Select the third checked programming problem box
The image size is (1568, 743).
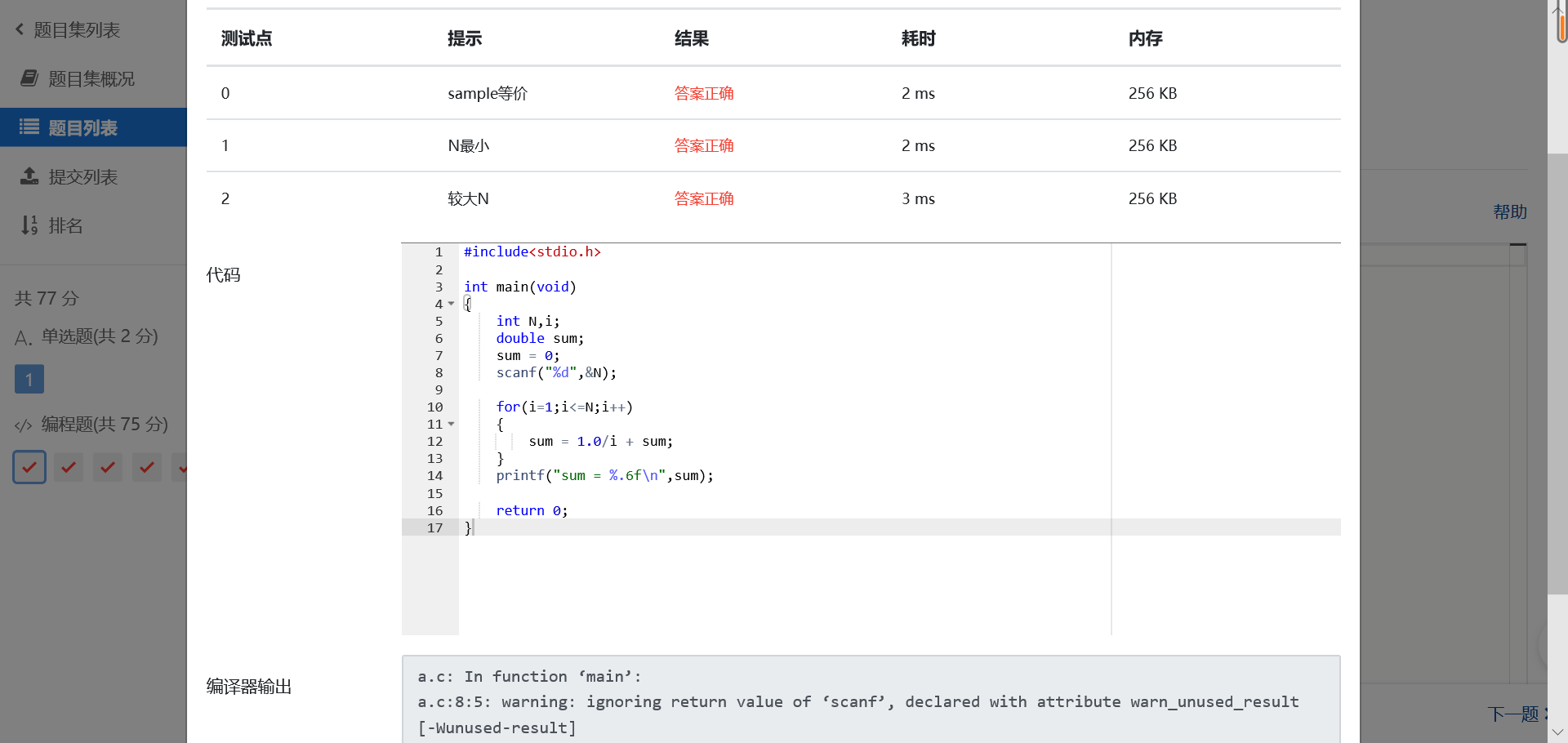108,467
